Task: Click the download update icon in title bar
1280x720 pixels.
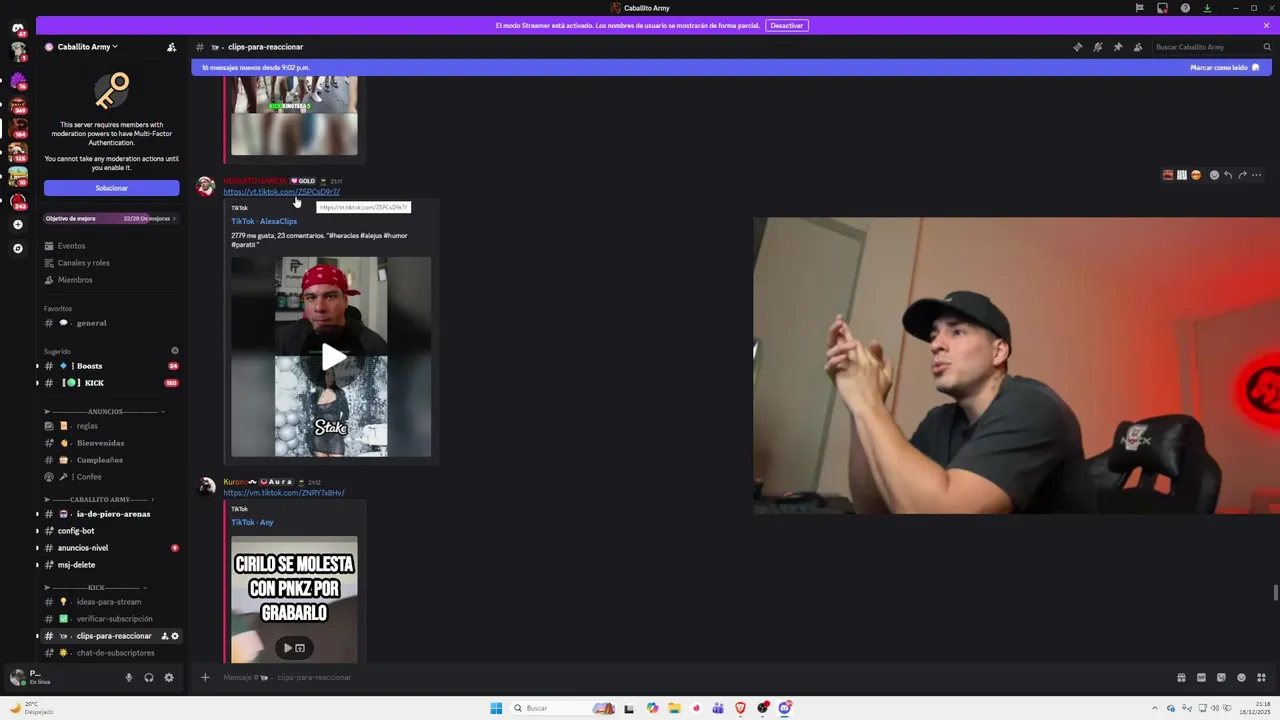Action: click(1207, 8)
